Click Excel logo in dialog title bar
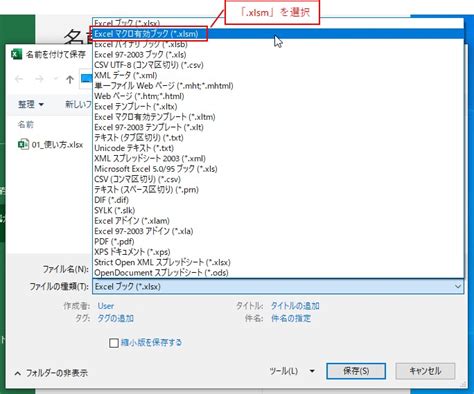Viewport: 474px width, 394px height. click(x=17, y=54)
